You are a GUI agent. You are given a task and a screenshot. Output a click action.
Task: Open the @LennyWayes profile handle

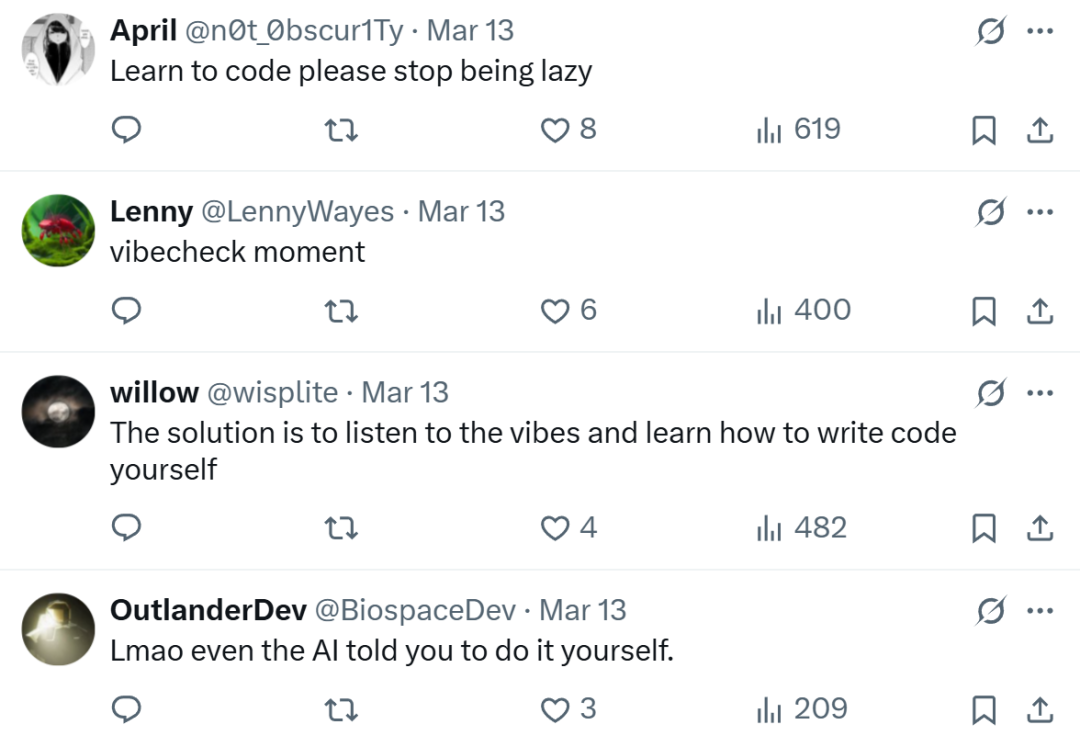point(298,212)
